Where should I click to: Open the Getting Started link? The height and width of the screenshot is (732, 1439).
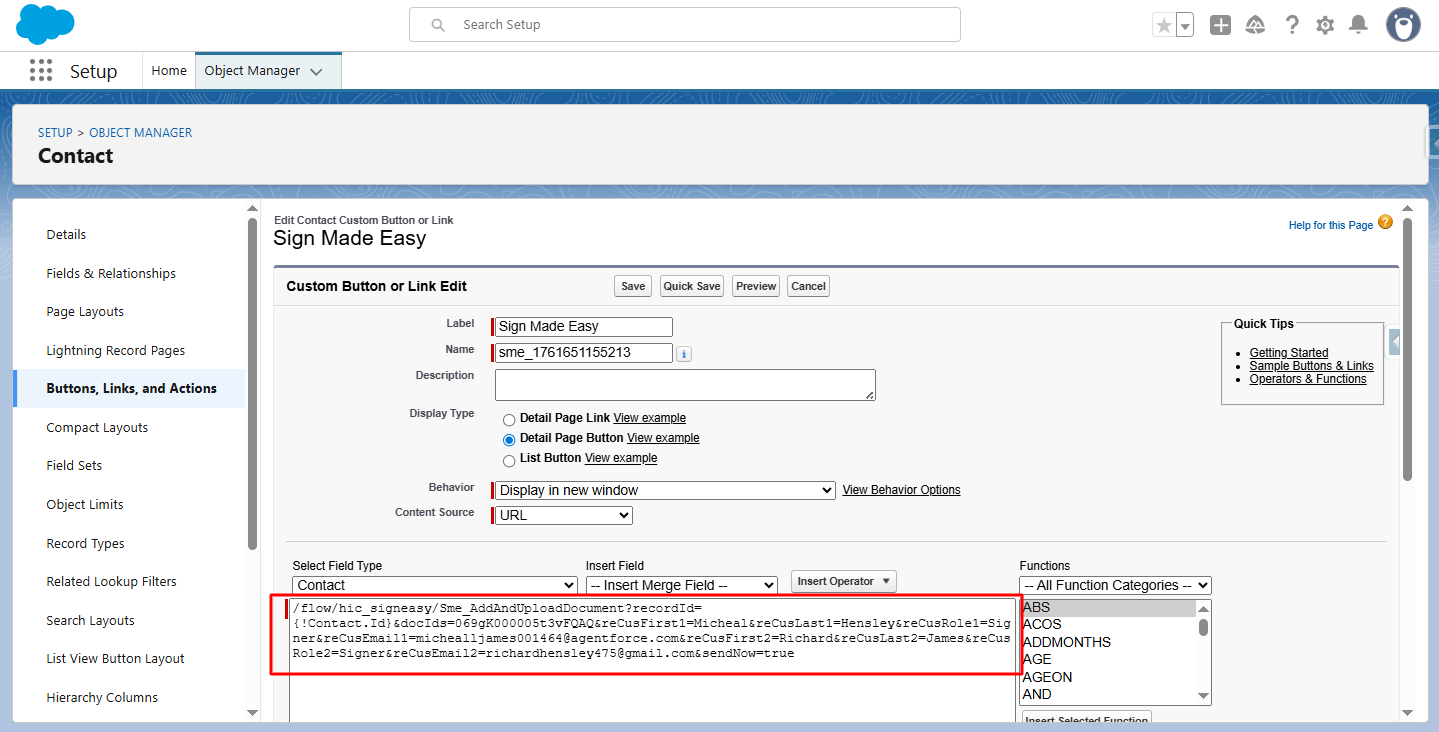[x=1289, y=353]
